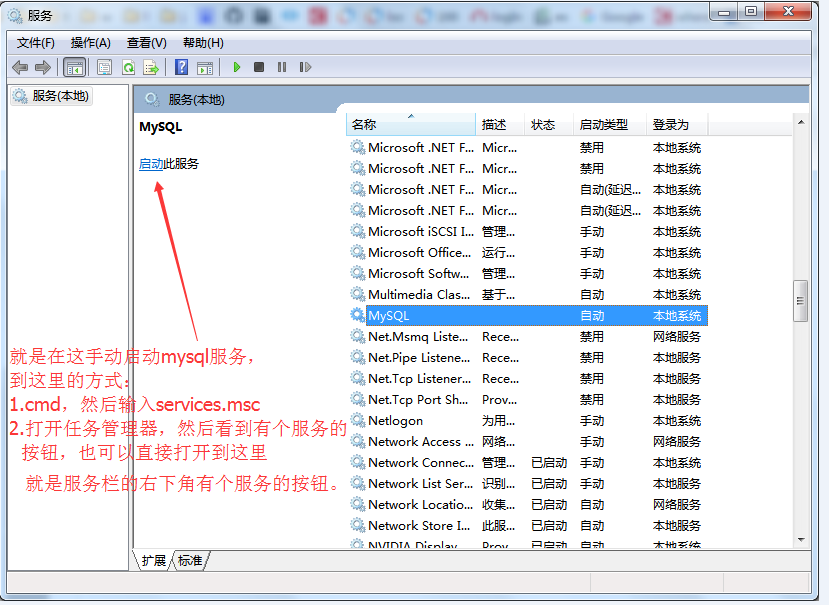Click the scrollbar up arrow
Viewport: 829px width, 605px height.
pyautogui.click(x=800, y=122)
